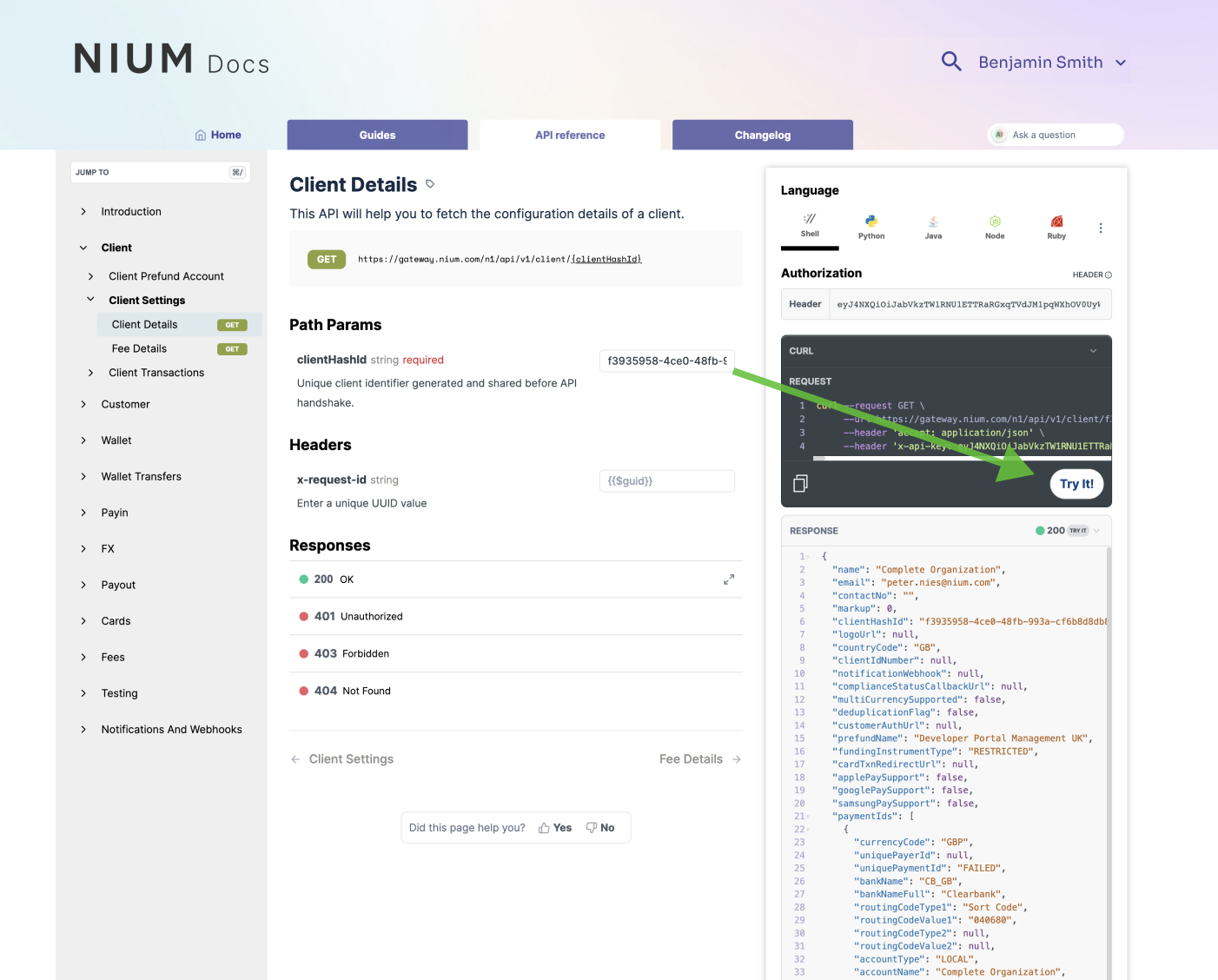Select the Java language icon
Viewport: 1218px width, 980px height.
point(933,222)
